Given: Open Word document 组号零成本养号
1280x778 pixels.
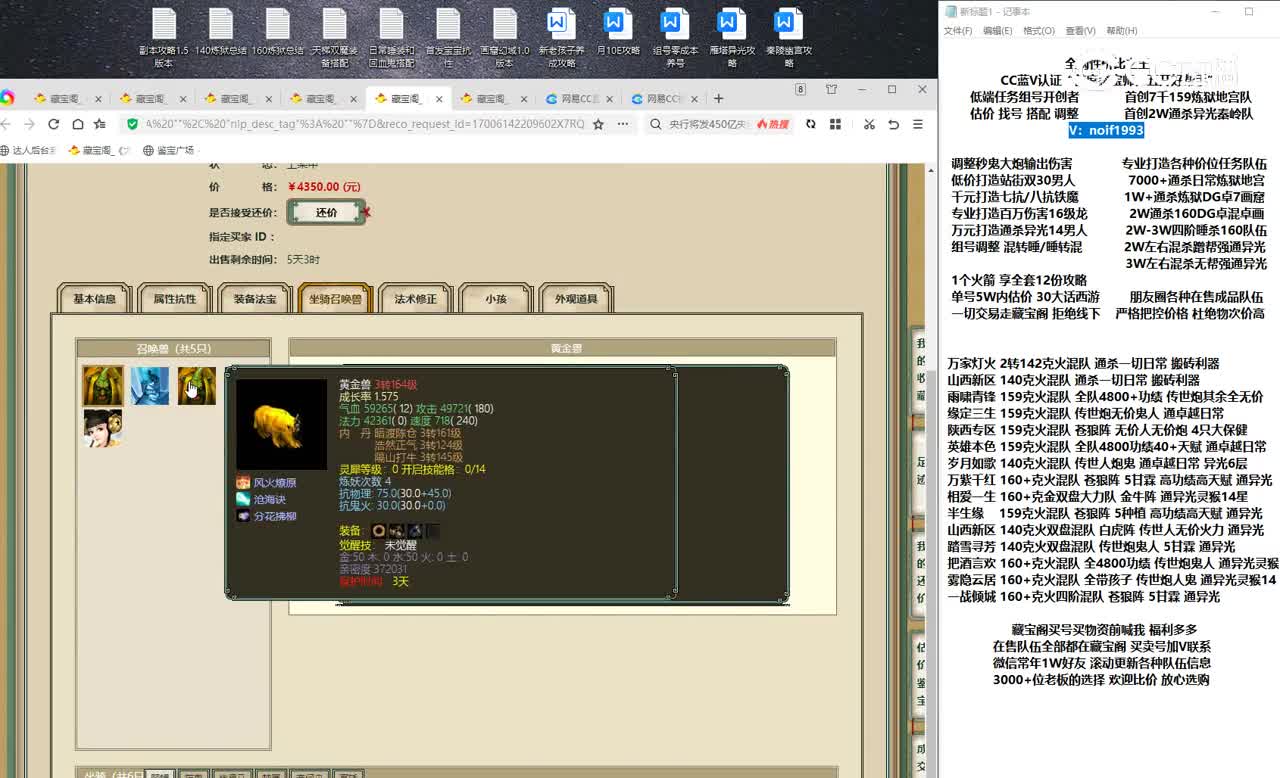Looking at the screenshot, I should [x=675, y=38].
